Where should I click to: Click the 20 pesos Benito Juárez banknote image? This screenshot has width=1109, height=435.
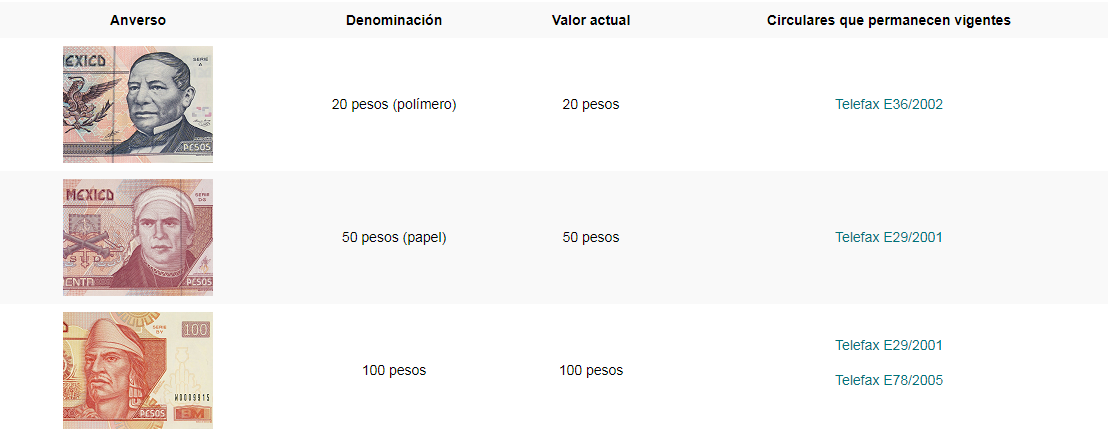(138, 105)
